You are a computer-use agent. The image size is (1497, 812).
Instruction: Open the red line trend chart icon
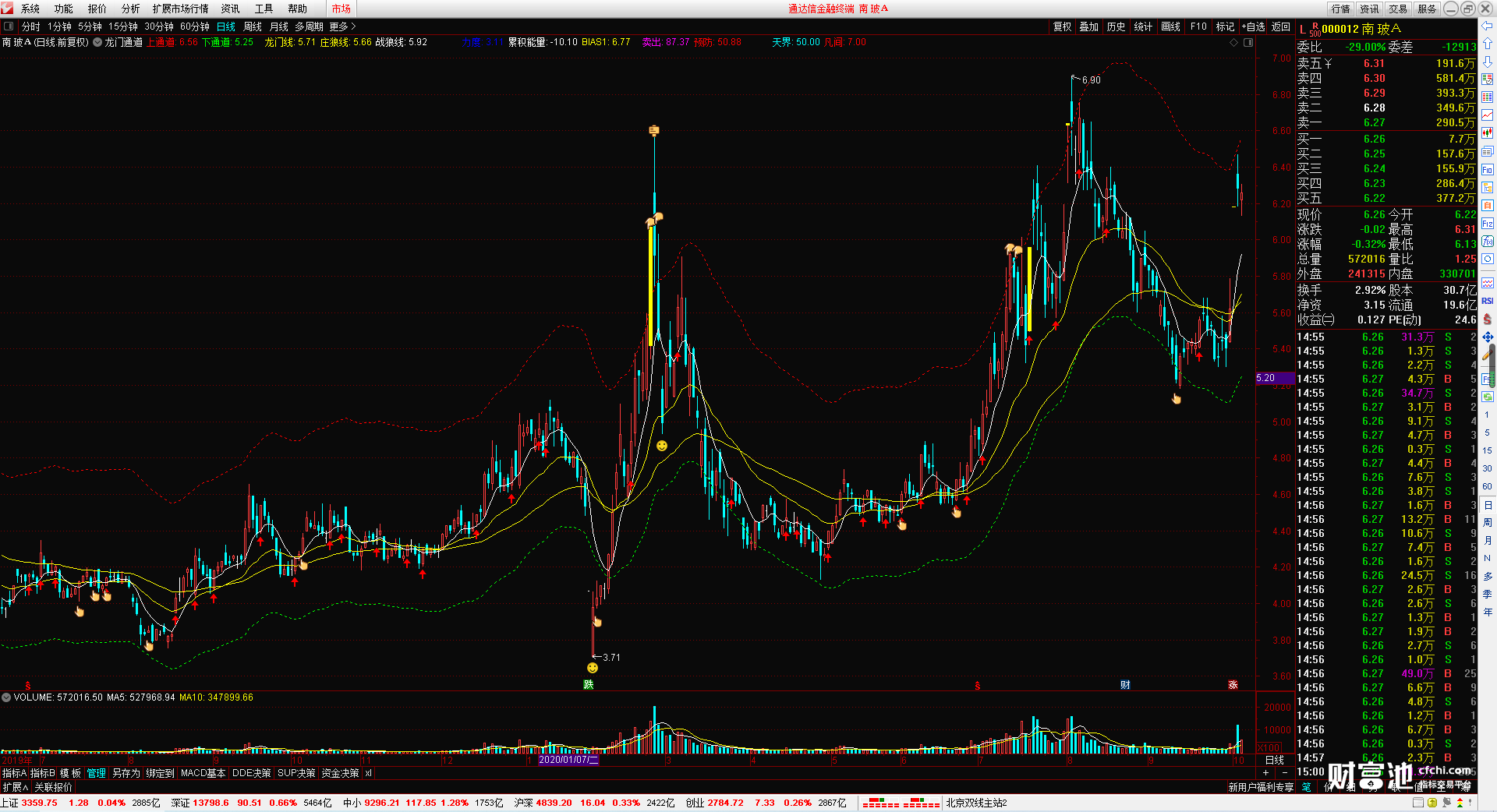1488,115
